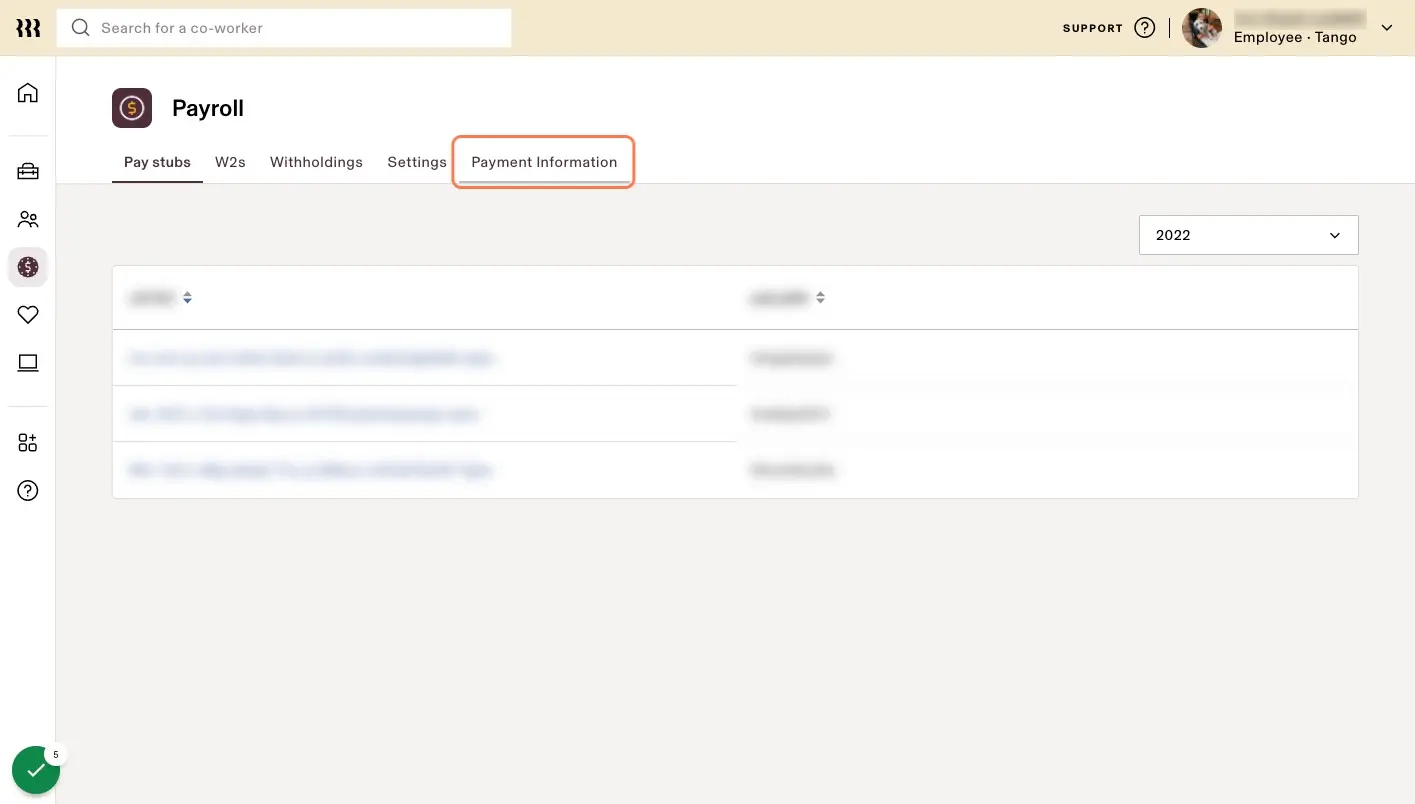1415x804 pixels.
Task: Open the People icon in sidebar
Action: click(28, 219)
